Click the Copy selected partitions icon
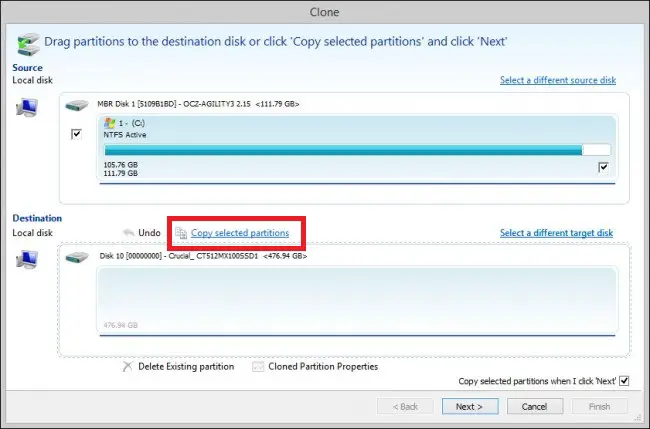 click(181, 233)
